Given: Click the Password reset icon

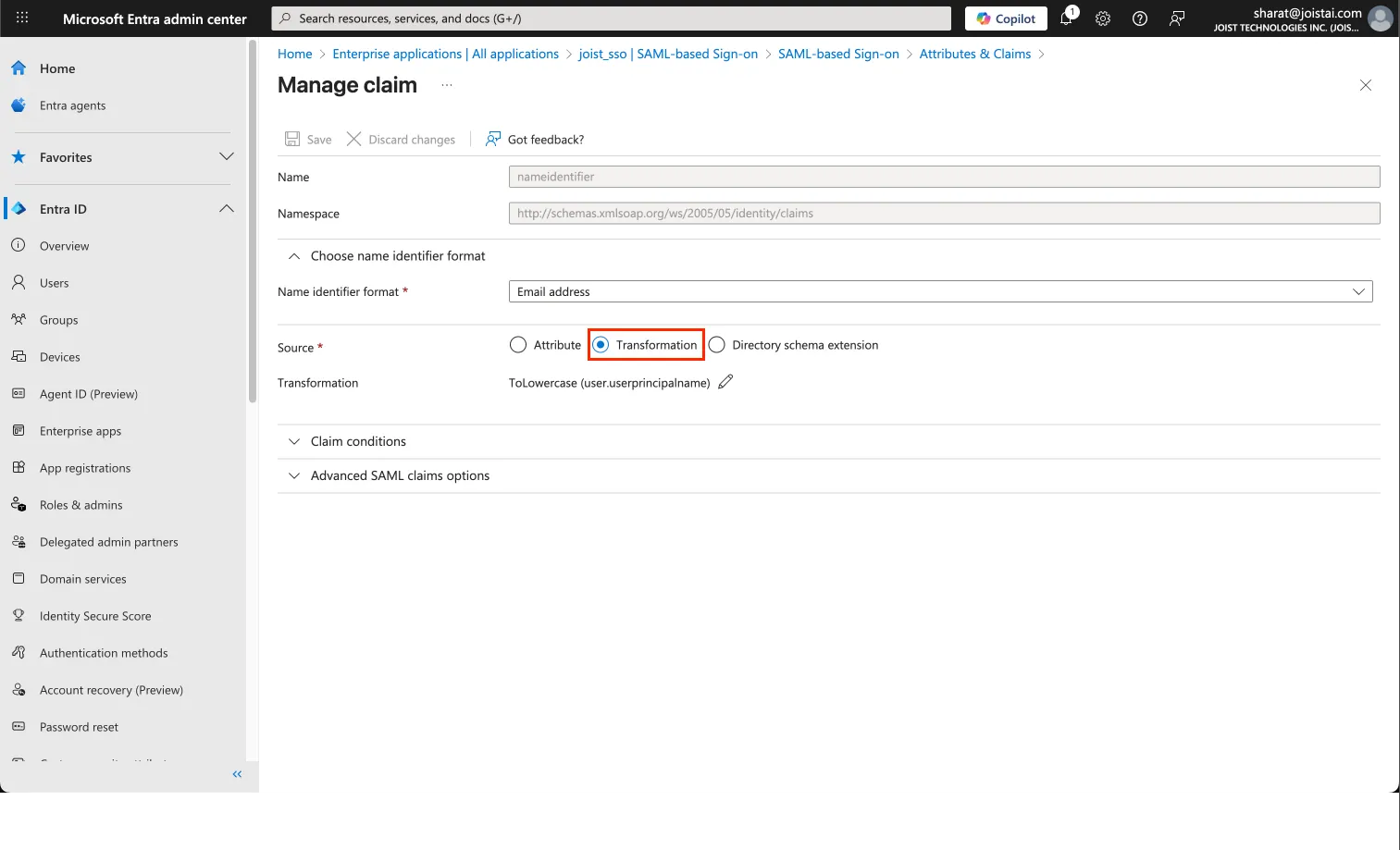Looking at the screenshot, I should 19,727.
